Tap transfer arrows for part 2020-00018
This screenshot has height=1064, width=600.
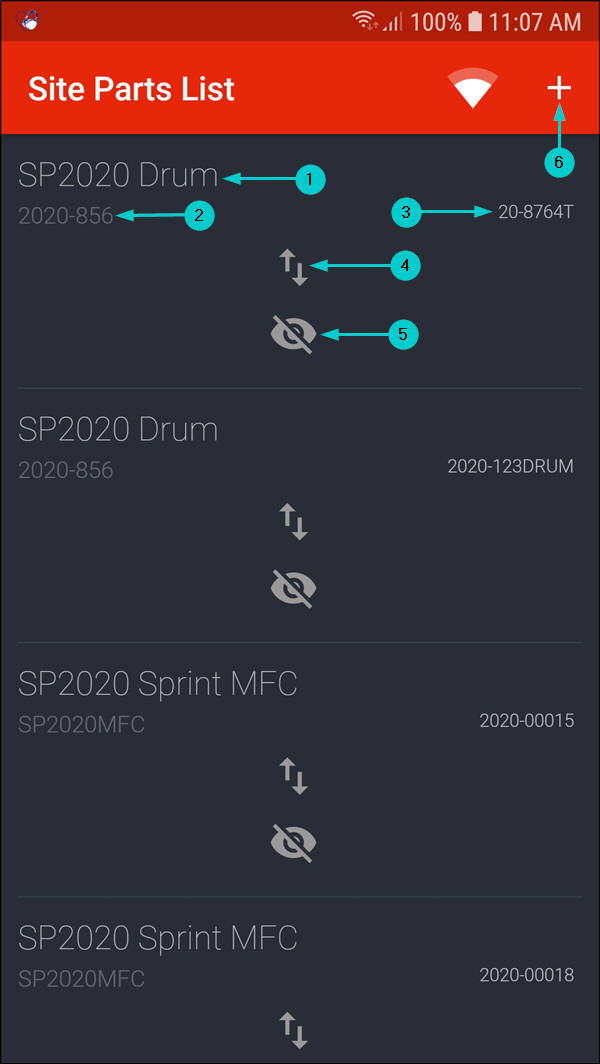pos(293,1029)
